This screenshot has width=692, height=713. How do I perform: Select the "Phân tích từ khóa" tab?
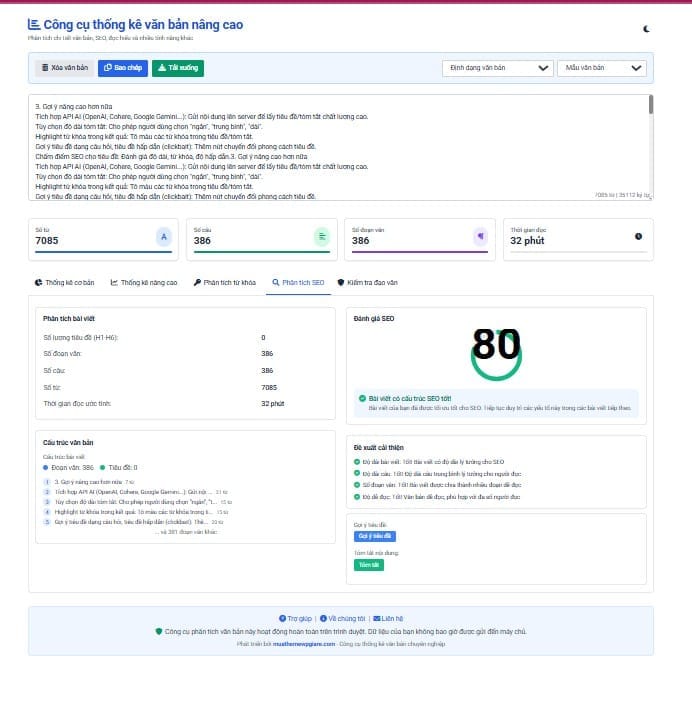[225, 283]
